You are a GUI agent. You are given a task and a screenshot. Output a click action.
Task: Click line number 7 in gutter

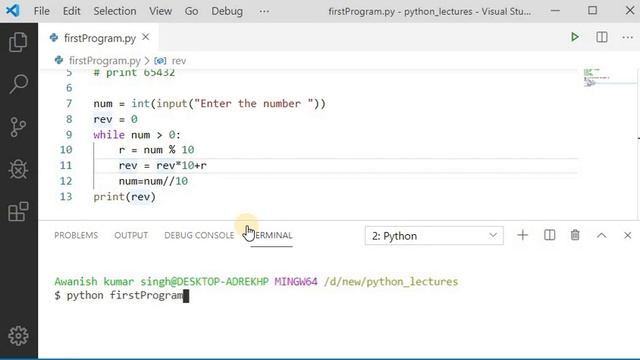click(x=69, y=104)
